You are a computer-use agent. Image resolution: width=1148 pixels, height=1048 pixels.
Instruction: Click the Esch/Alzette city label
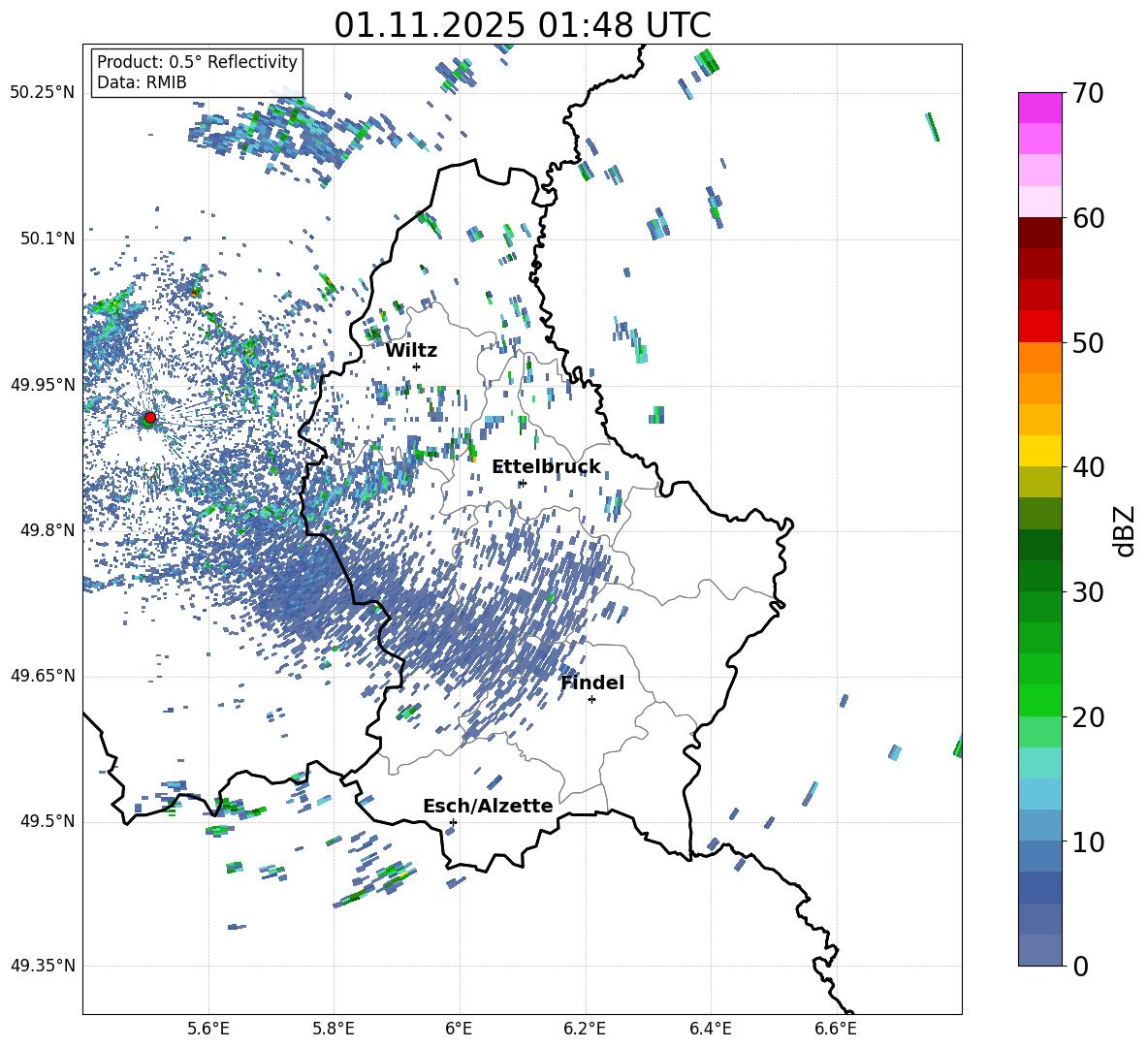[488, 806]
